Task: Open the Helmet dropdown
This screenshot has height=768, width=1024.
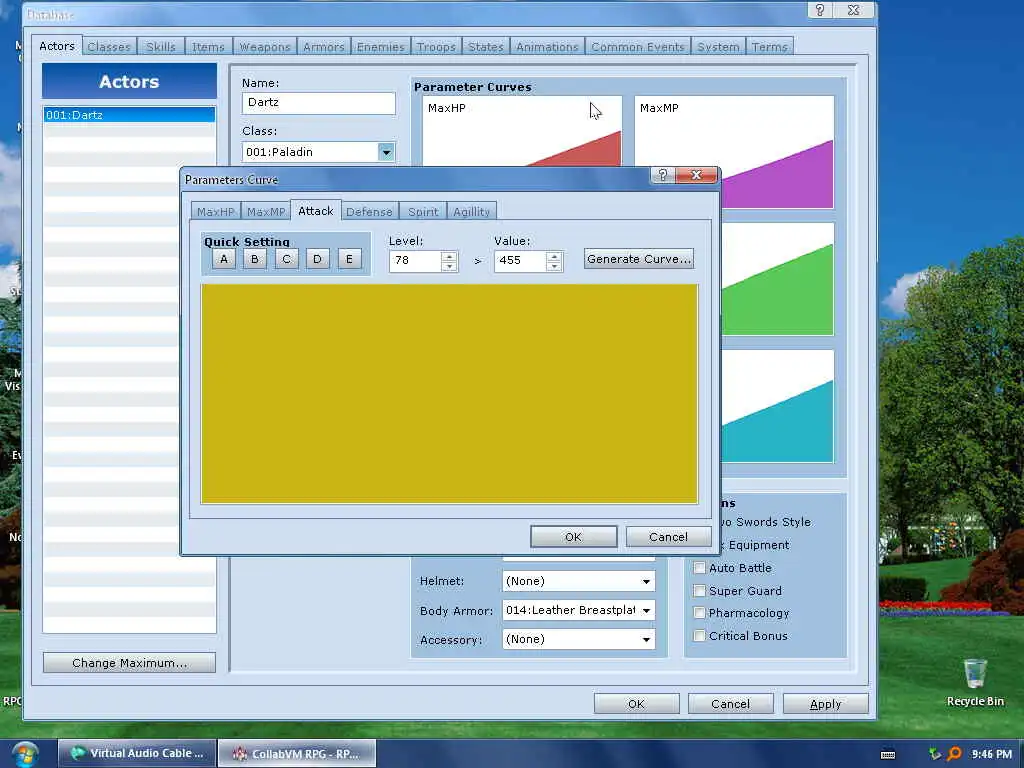Action: (x=579, y=581)
